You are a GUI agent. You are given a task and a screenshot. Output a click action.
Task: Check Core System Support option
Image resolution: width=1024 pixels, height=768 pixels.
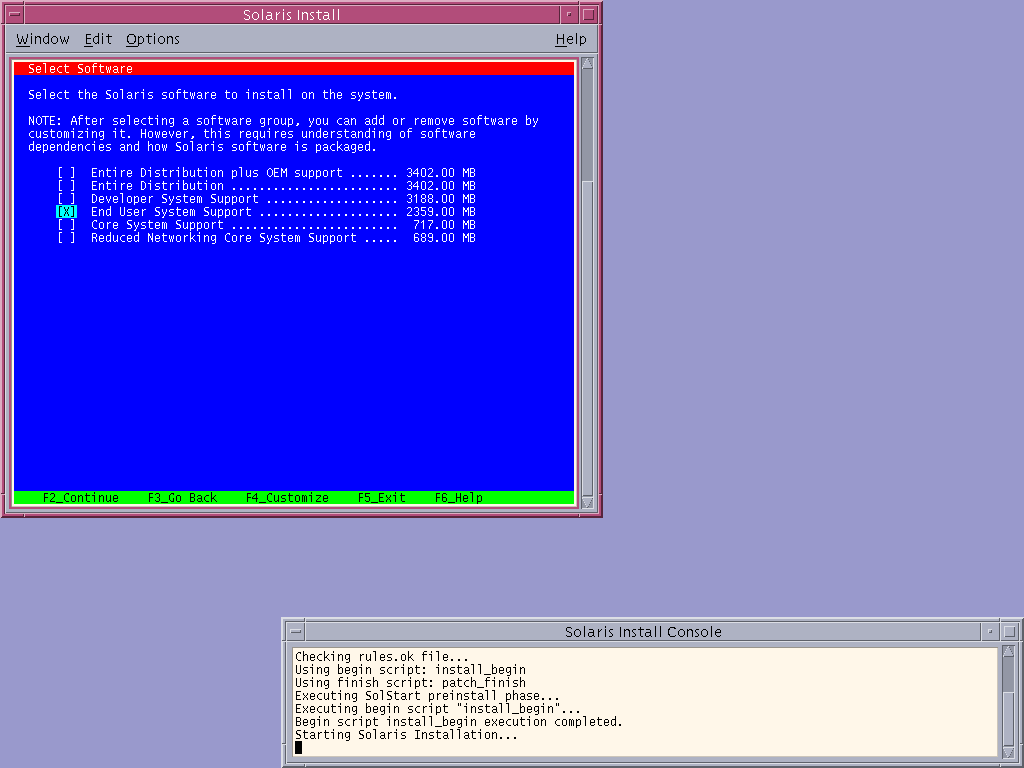point(67,225)
